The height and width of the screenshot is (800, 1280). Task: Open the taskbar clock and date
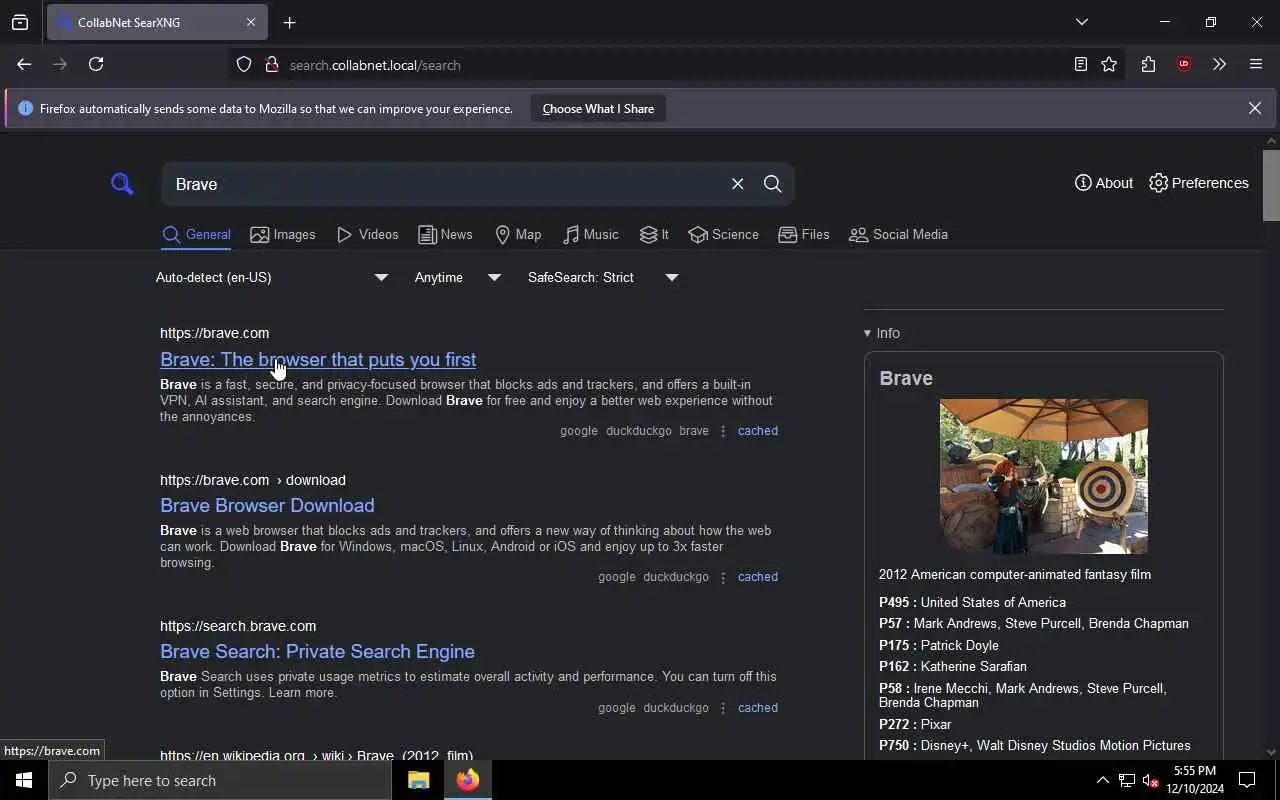(x=1195, y=780)
